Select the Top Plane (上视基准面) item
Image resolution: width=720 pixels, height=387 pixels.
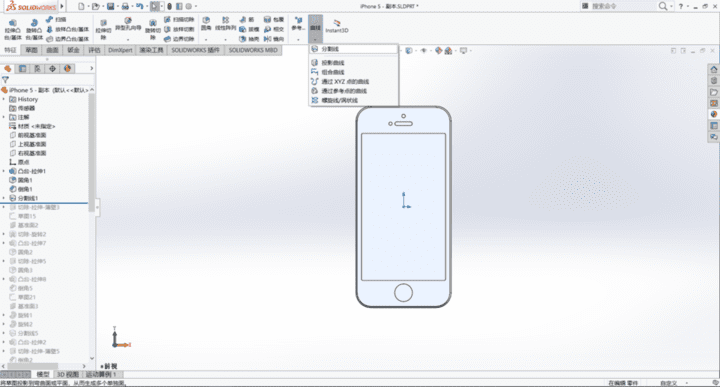click(x=28, y=144)
